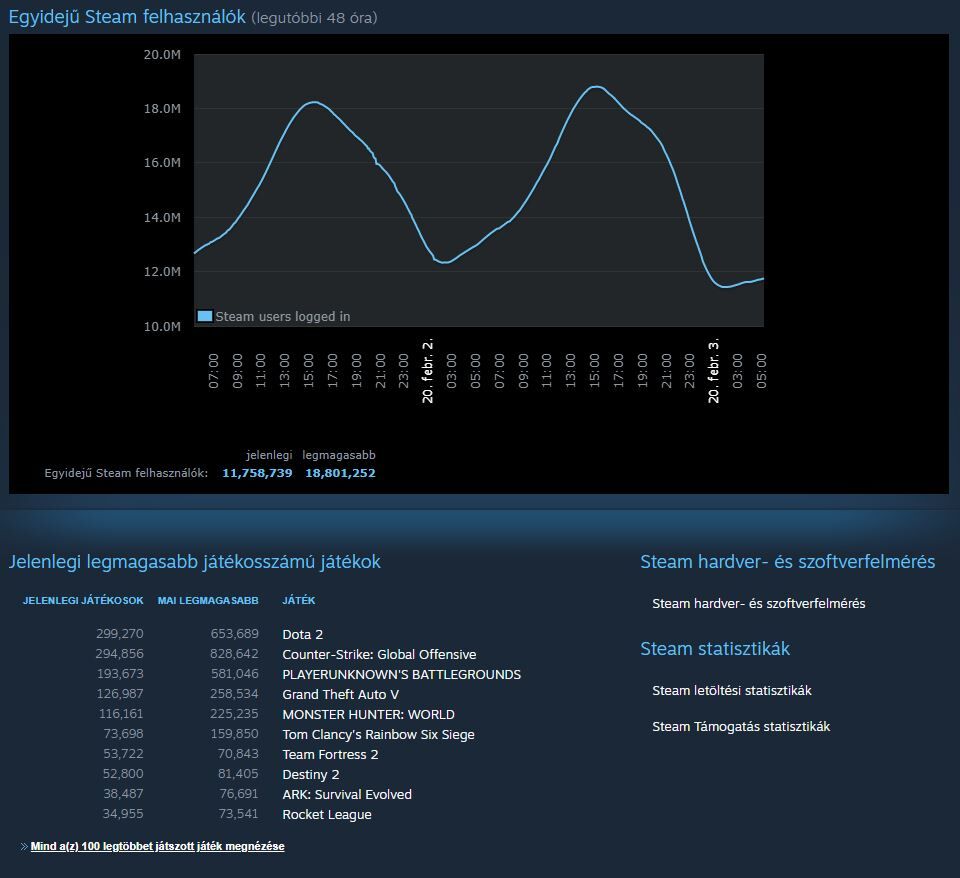The width and height of the screenshot is (960, 878).
Task: Open Counter-Strike: Global Offensive entry
Action: [x=379, y=655]
